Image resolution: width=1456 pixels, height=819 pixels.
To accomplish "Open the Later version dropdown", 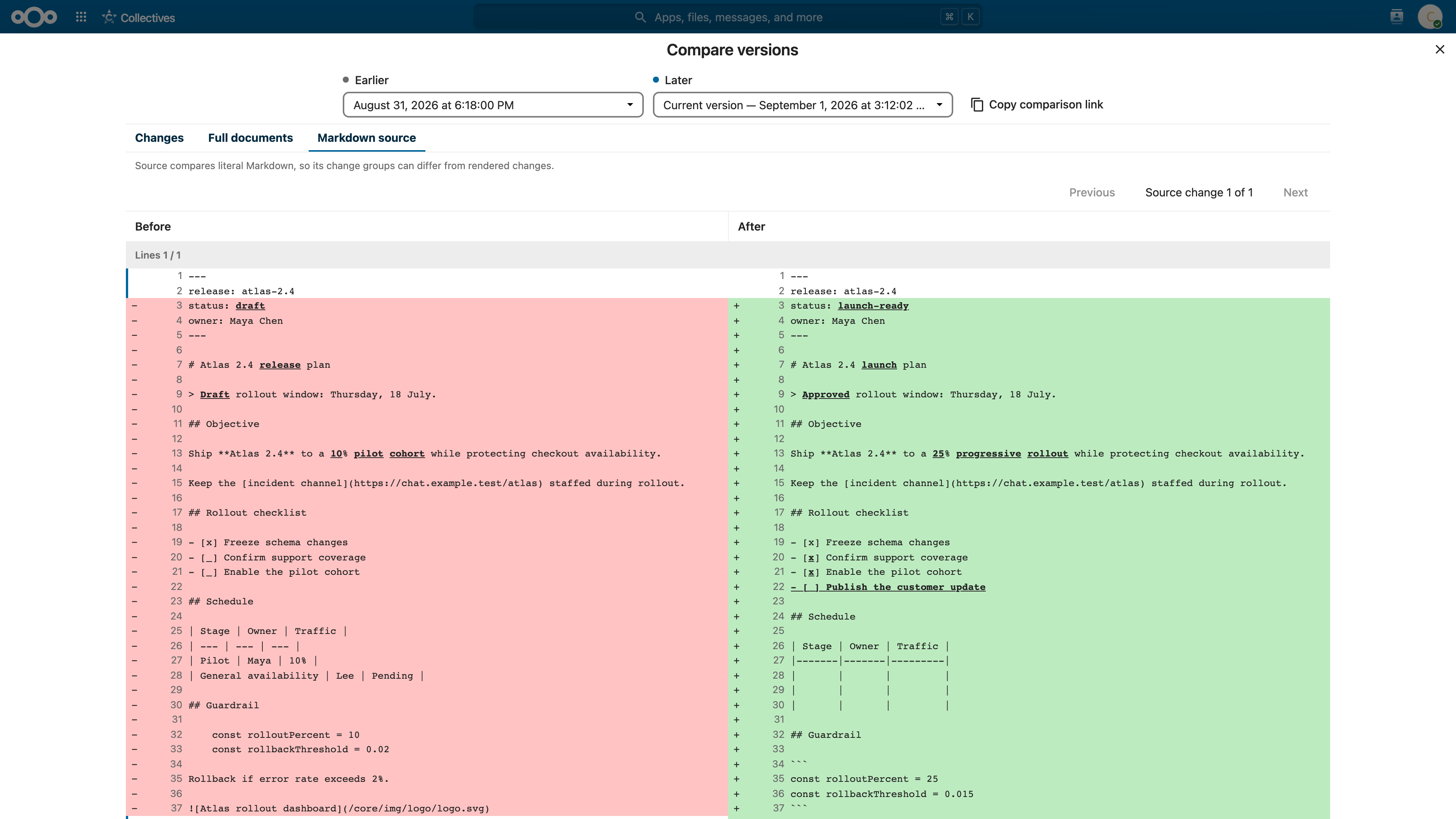I will pyautogui.click(x=803, y=105).
